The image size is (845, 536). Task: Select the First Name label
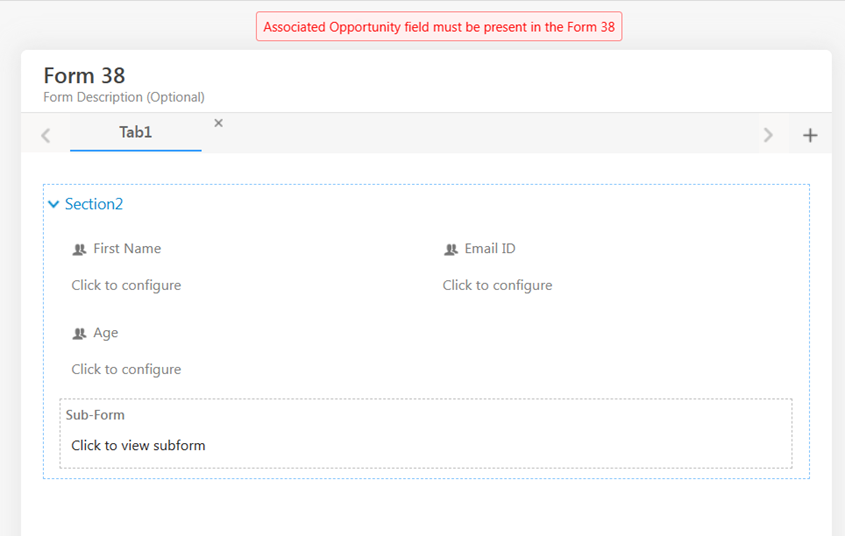pyautogui.click(x=127, y=249)
